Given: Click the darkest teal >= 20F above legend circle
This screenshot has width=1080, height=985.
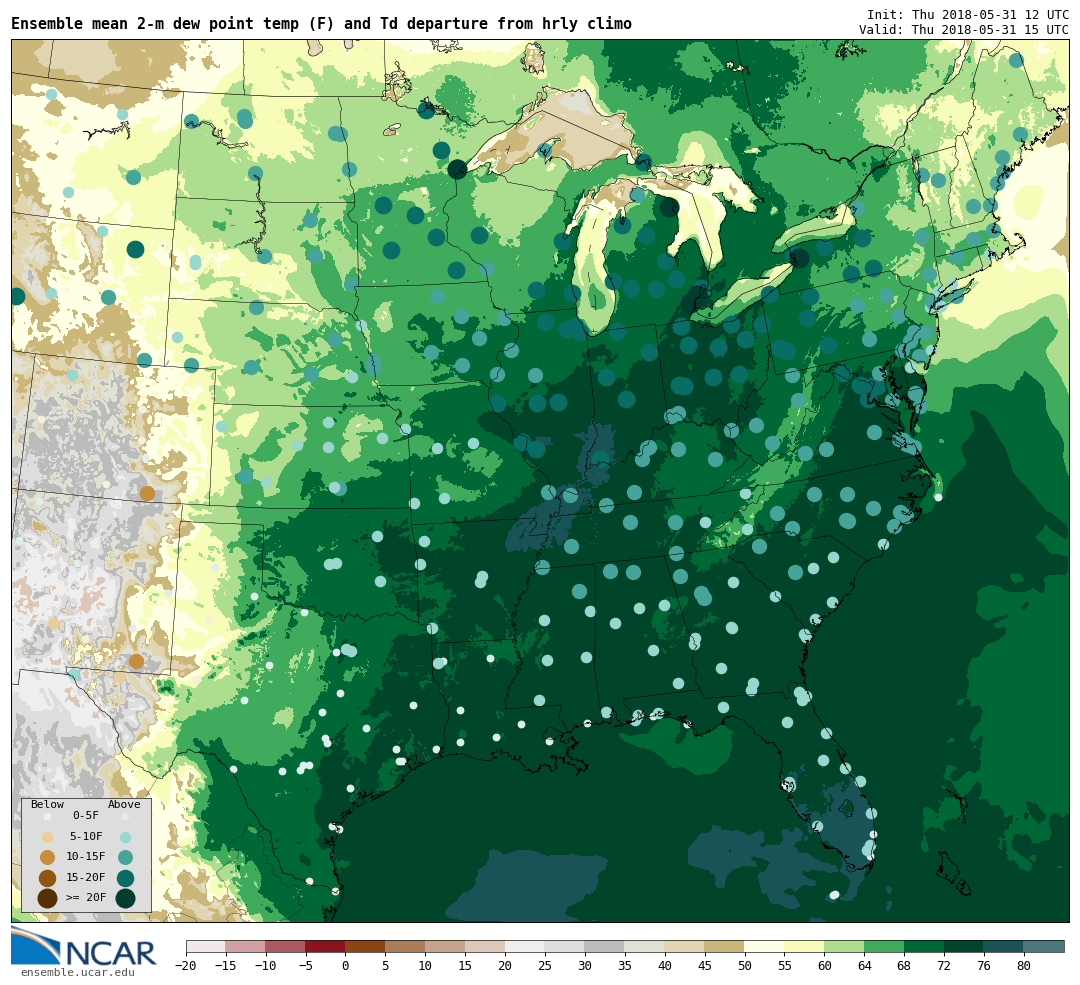Looking at the screenshot, I should [125, 899].
